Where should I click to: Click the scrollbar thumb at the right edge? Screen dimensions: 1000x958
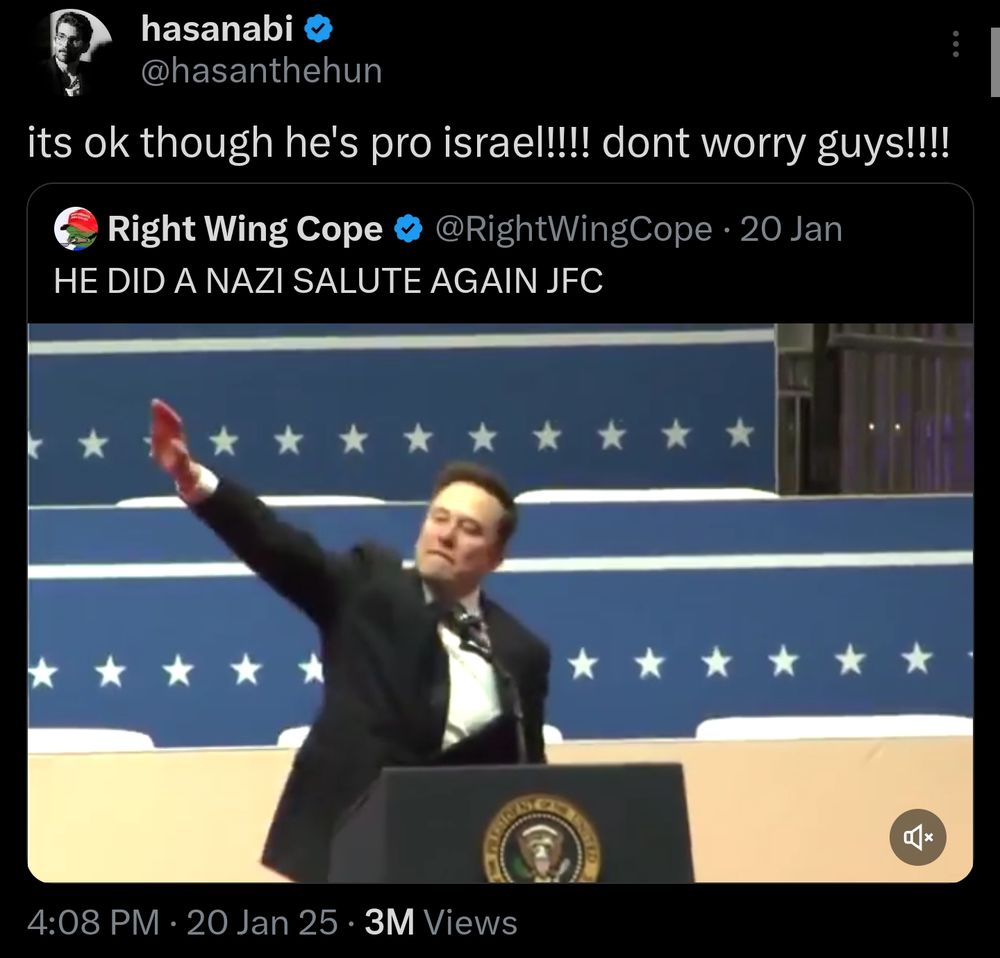pos(995,63)
